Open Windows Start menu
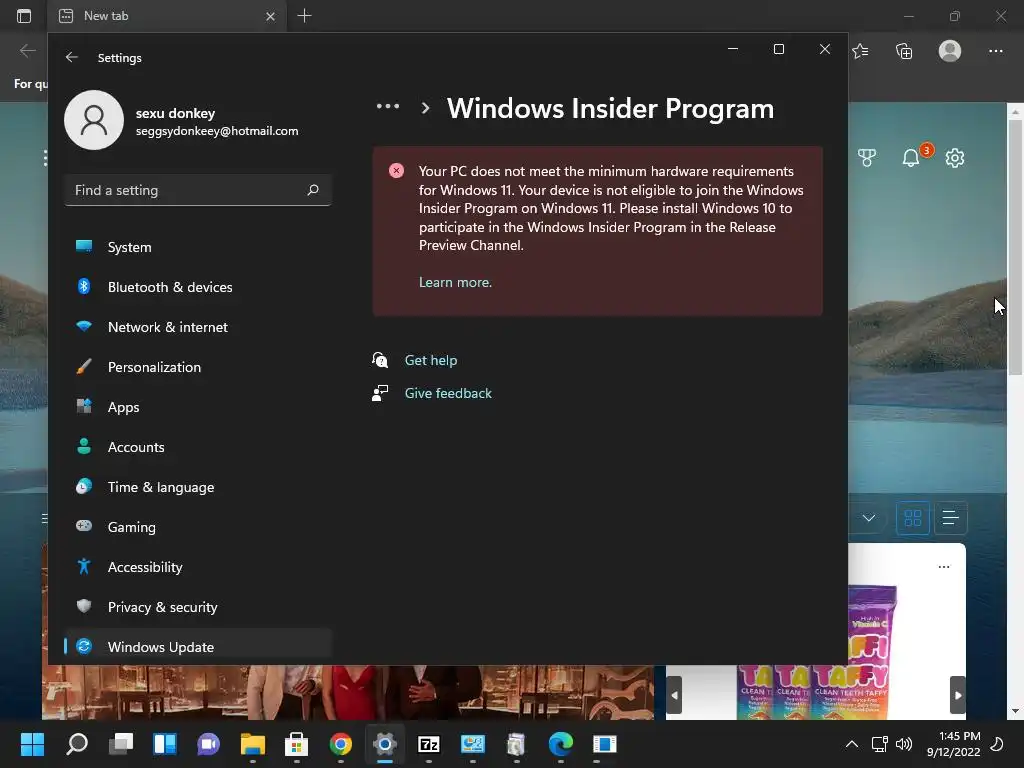The image size is (1024, 768). 32,744
